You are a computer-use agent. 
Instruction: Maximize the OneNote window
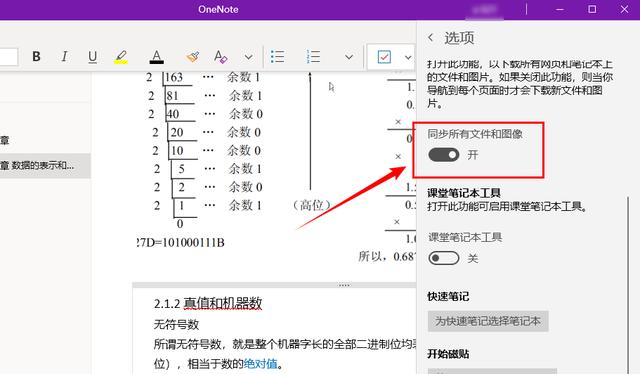click(592, 9)
